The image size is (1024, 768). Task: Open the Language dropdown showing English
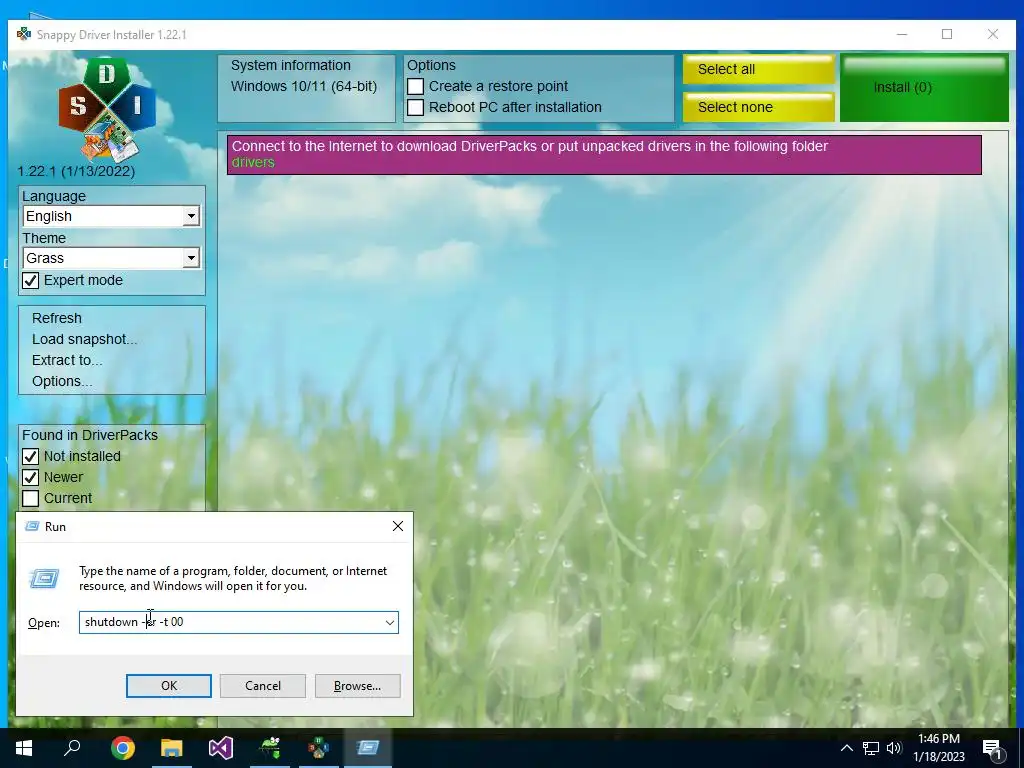click(x=111, y=216)
